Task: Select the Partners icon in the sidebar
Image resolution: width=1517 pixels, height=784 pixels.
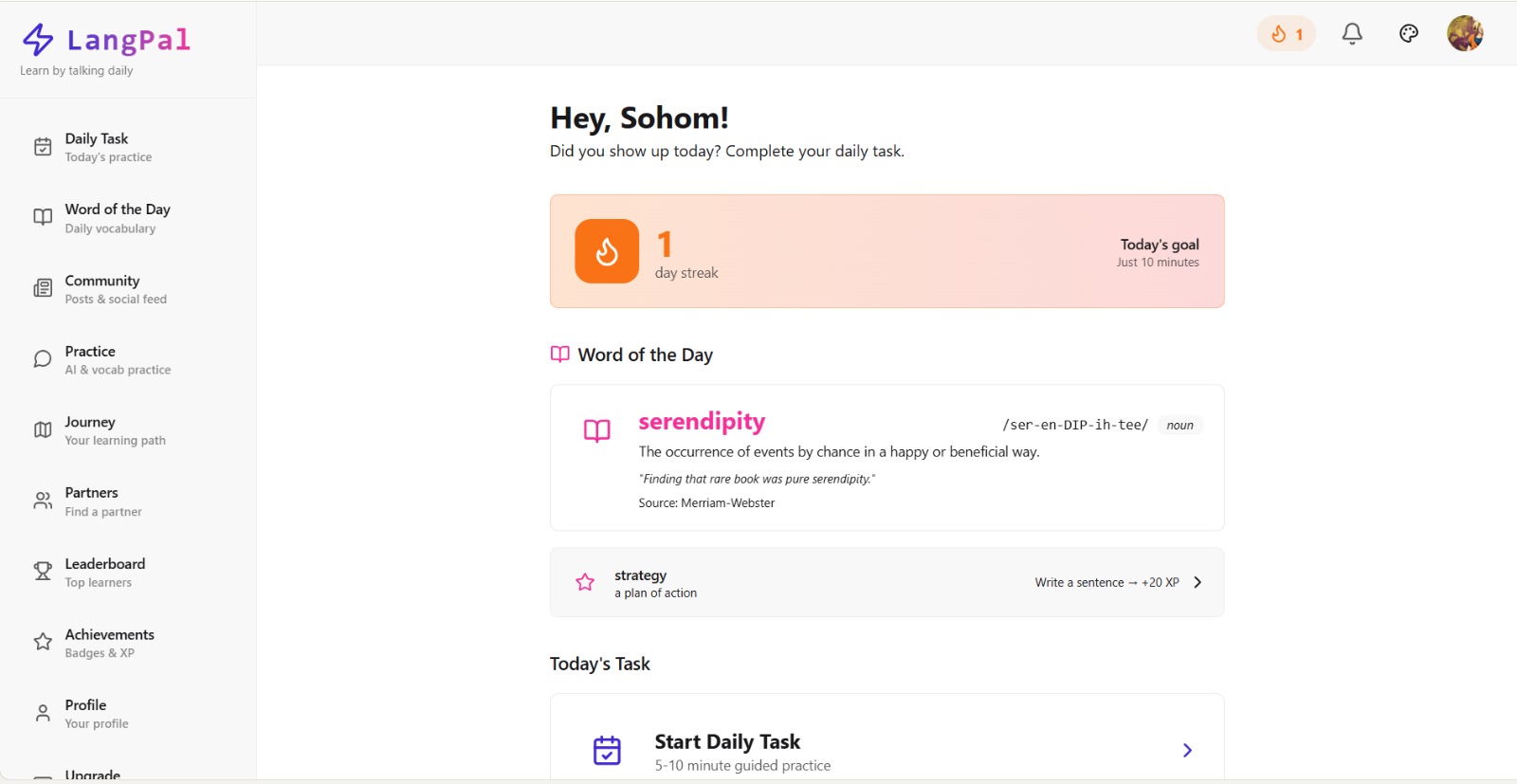Action: pyautogui.click(x=42, y=501)
